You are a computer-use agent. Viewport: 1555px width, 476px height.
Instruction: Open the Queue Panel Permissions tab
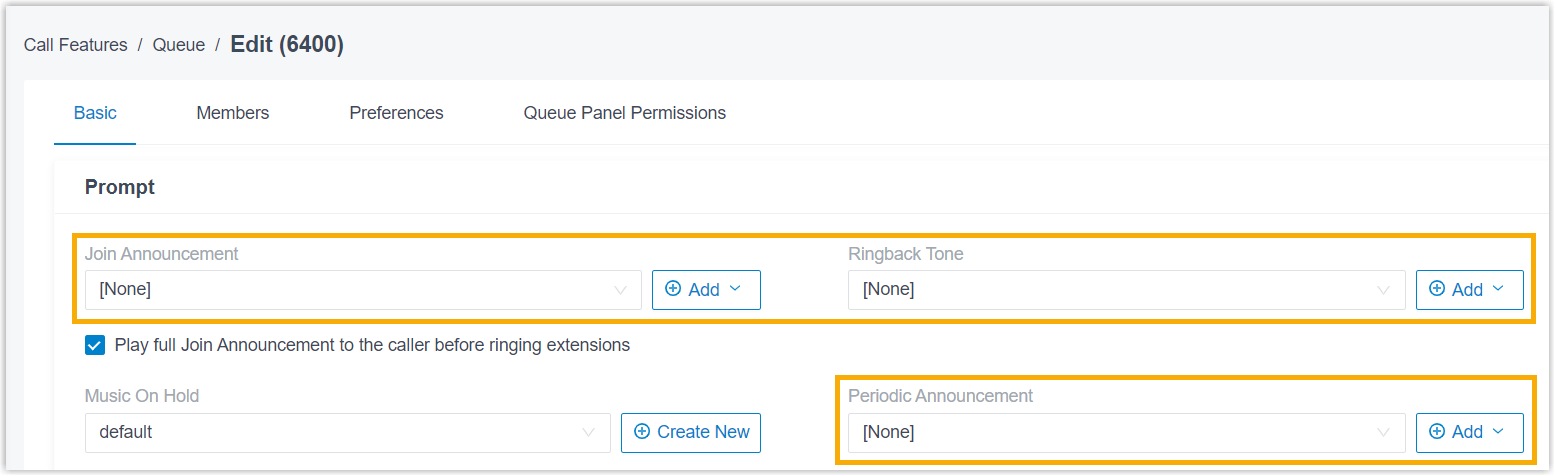click(x=625, y=113)
